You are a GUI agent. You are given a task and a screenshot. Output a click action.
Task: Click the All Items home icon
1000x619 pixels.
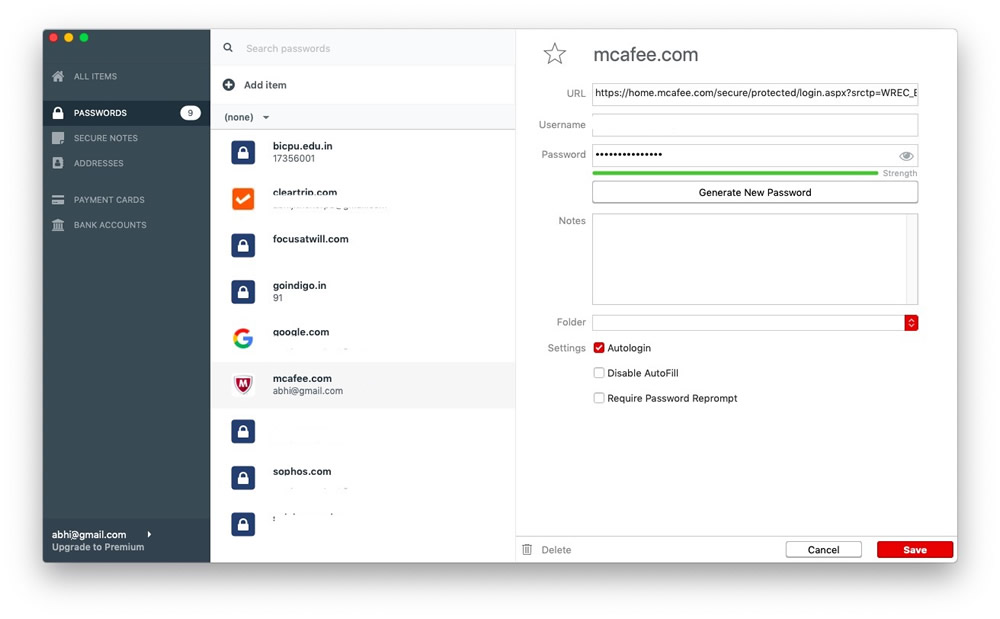[58, 76]
